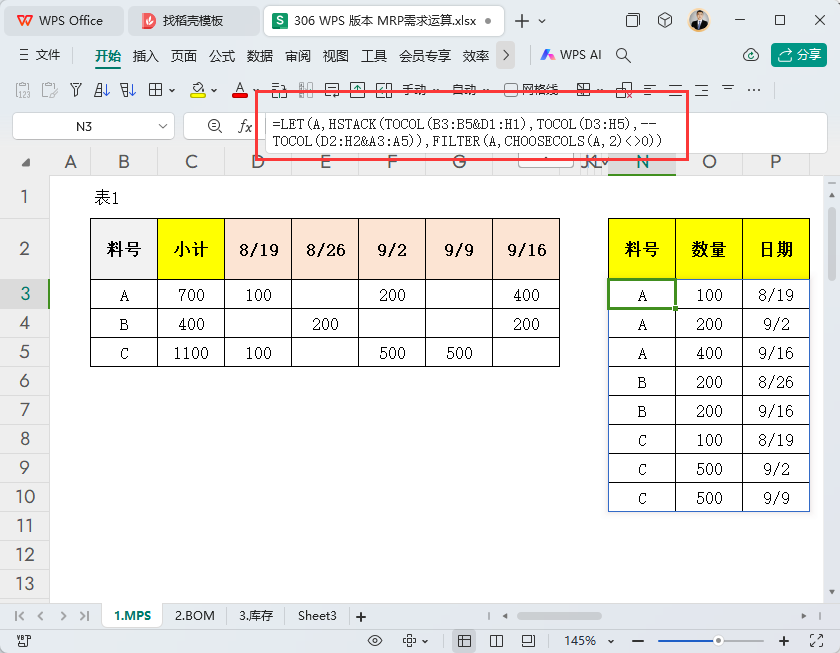Image resolution: width=840 pixels, height=653 pixels.
Task: Click the paste format clipboard icon
Action: tap(49, 90)
